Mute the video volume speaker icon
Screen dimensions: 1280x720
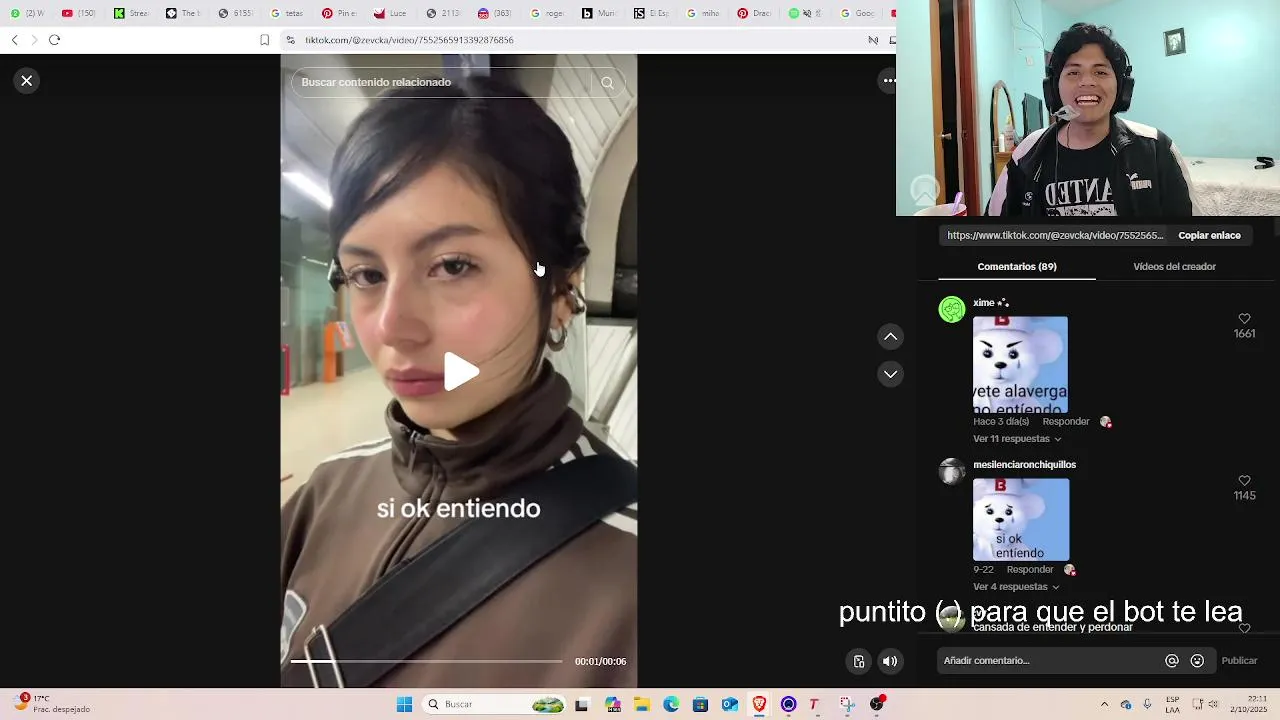(890, 661)
